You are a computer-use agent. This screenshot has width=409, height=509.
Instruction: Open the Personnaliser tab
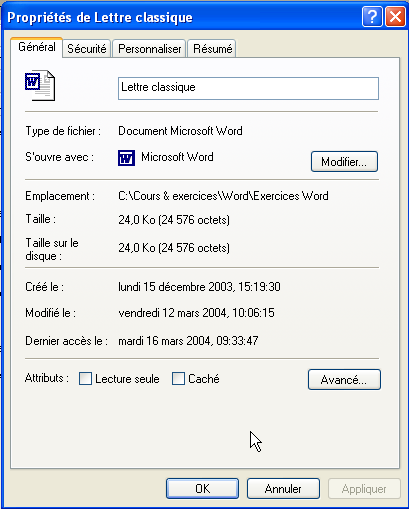(149, 49)
